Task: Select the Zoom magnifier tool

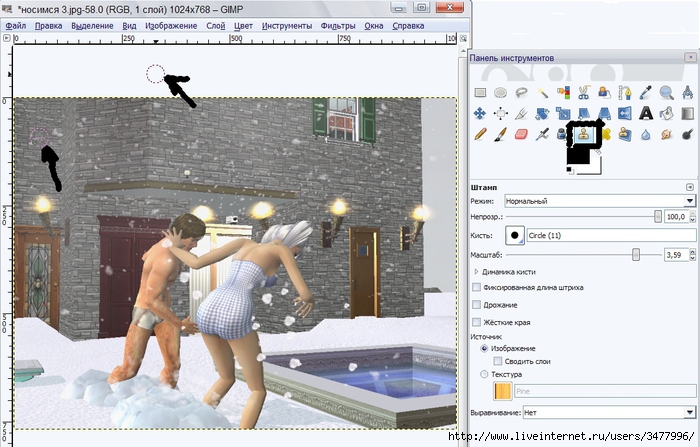Action: pos(667,93)
